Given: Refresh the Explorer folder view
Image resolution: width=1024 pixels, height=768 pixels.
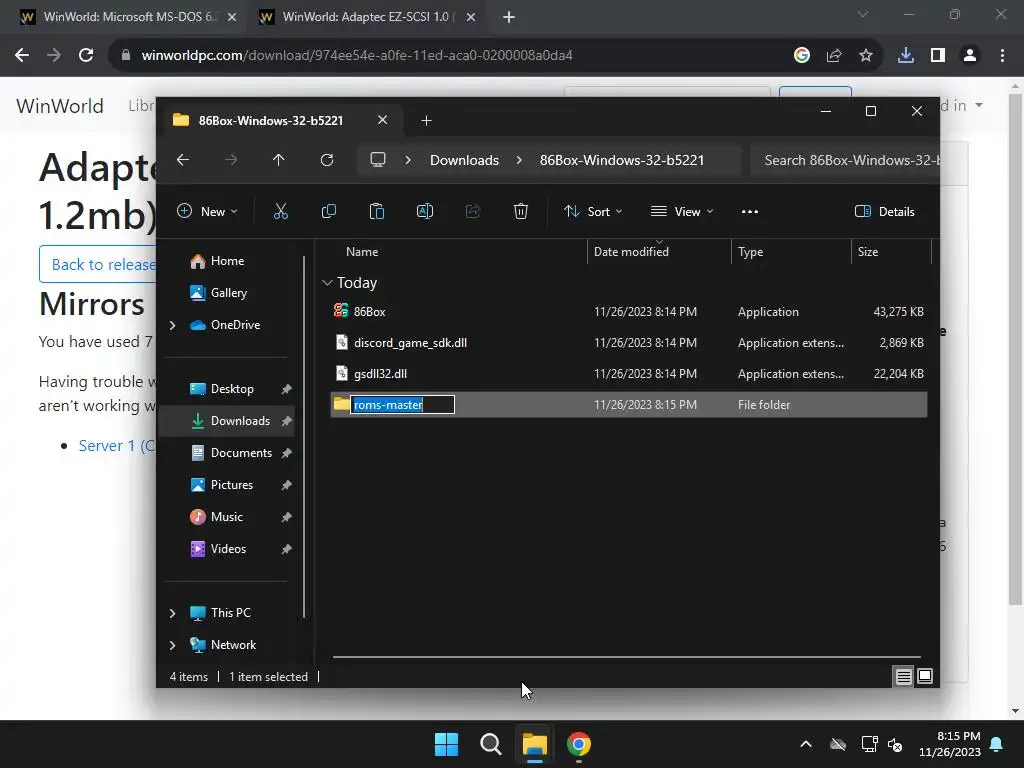Looking at the screenshot, I should pyautogui.click(x=327, y=160).
